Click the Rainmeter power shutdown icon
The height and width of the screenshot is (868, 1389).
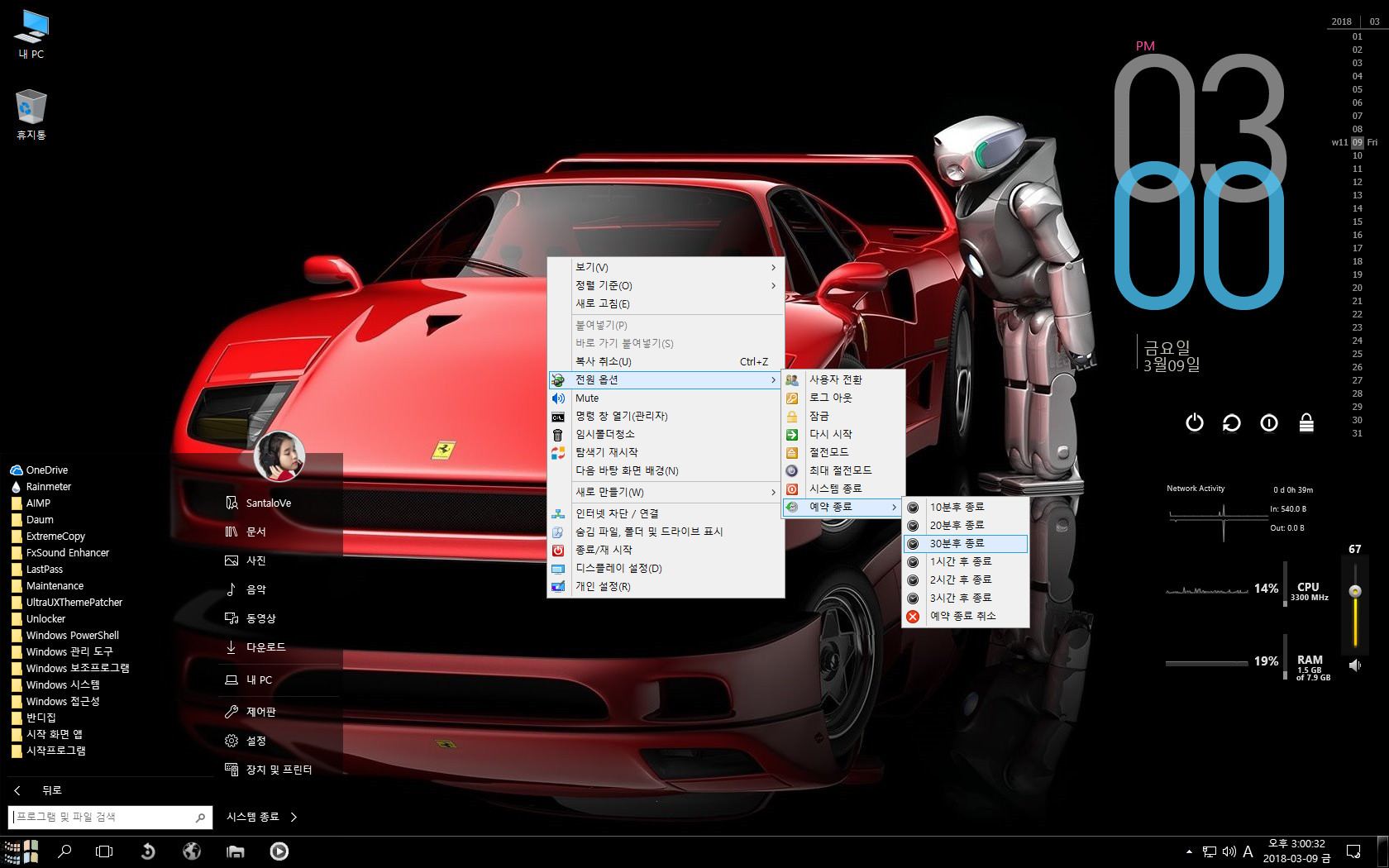click(x=1195, y=422)
